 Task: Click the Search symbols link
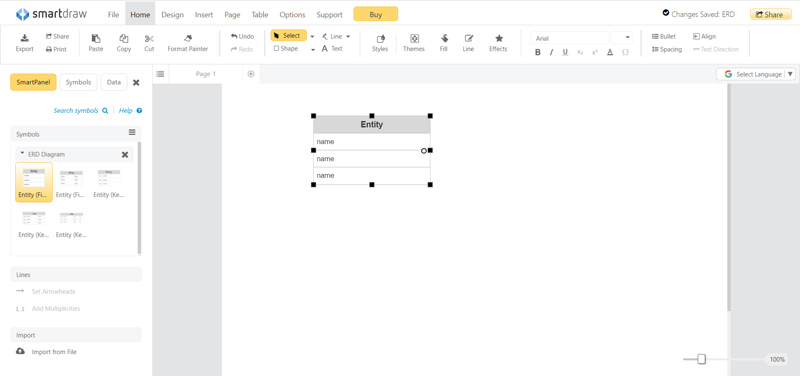click(x=81, y=110)
